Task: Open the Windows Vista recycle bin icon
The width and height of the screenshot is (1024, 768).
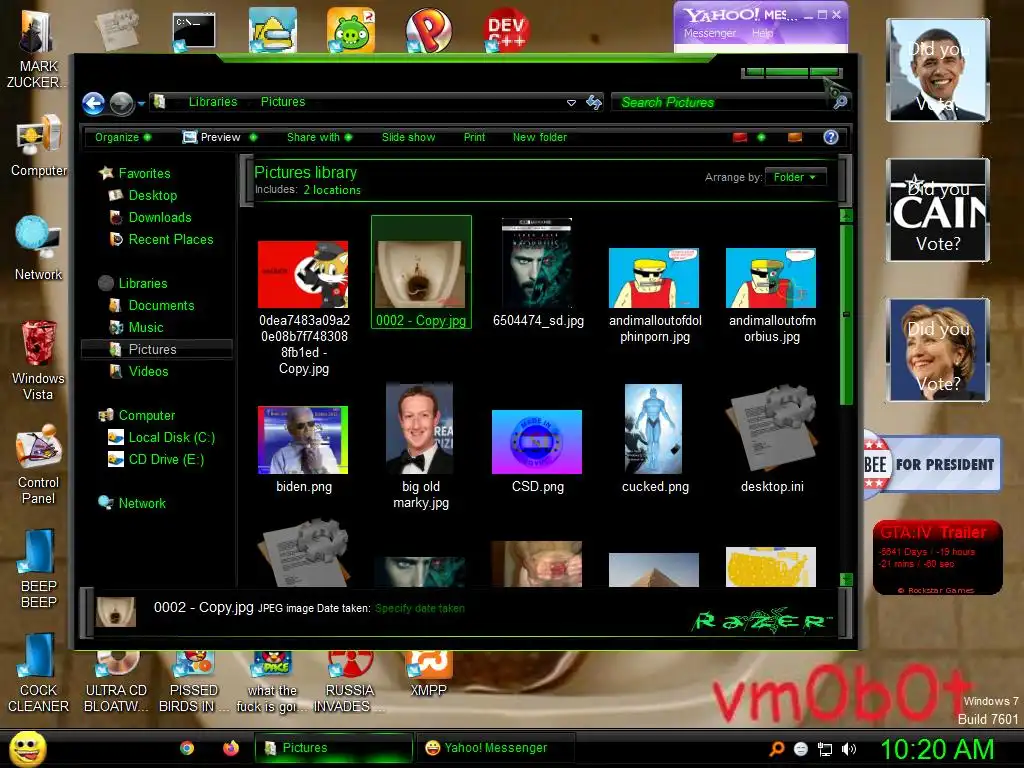Action: (x=39, y=360)
